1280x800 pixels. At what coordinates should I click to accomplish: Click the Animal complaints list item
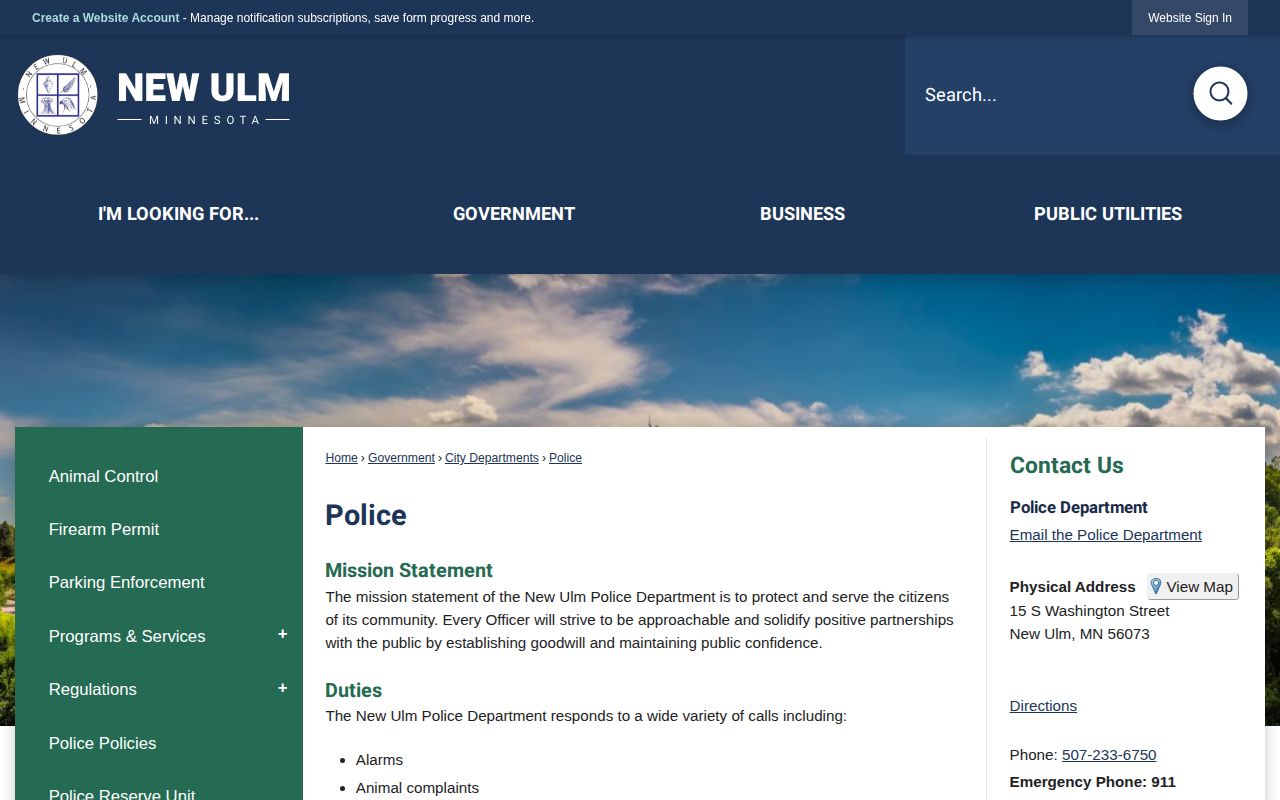[417, 788]
